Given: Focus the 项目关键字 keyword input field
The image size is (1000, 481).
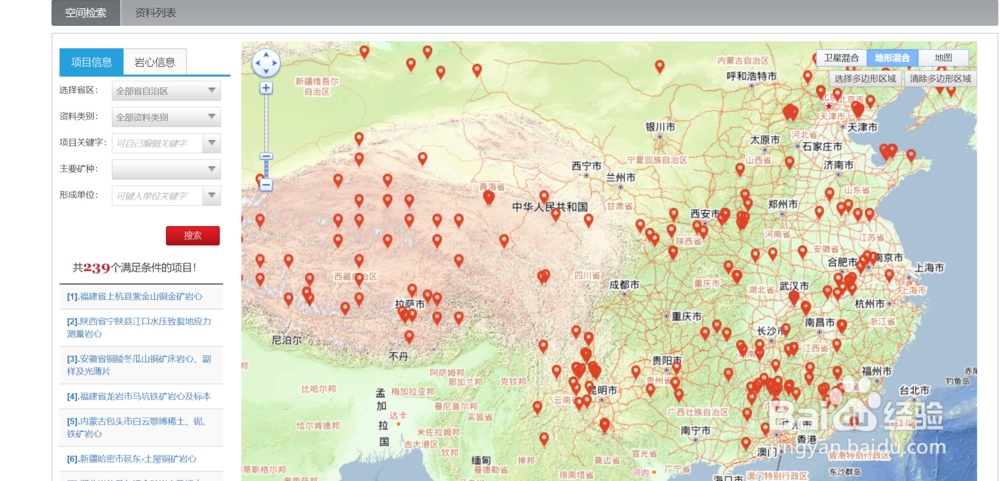Looking at the screenshot, I should [x=158, y=143].
